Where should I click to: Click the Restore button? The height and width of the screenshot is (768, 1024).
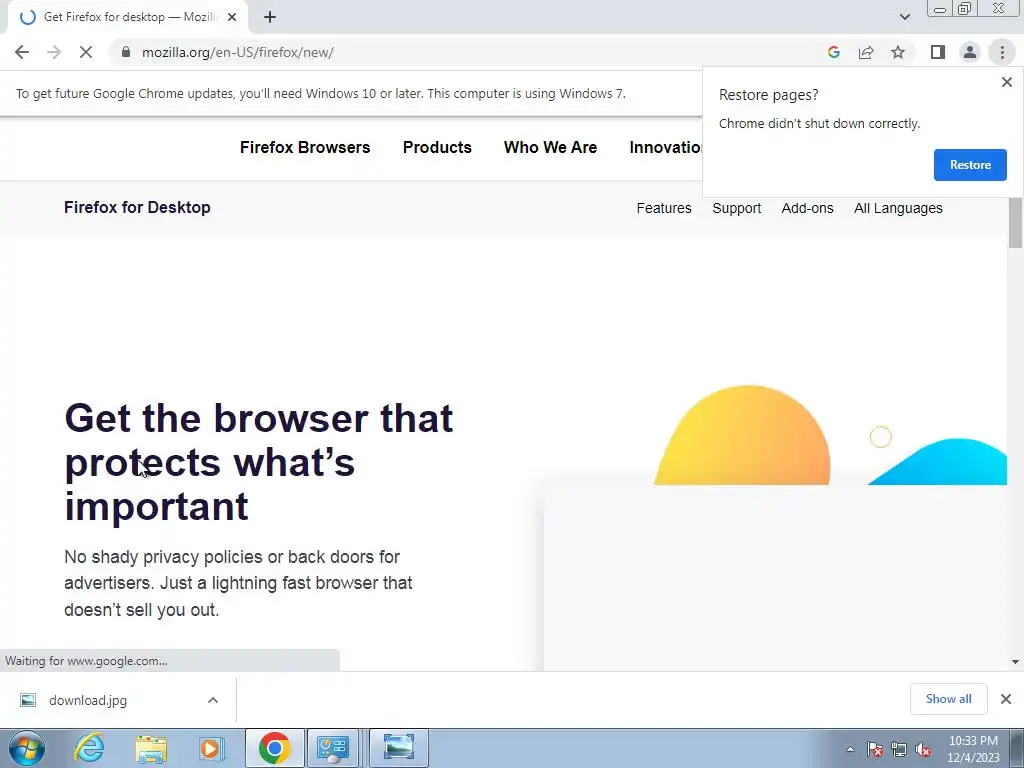pos(970,165)
